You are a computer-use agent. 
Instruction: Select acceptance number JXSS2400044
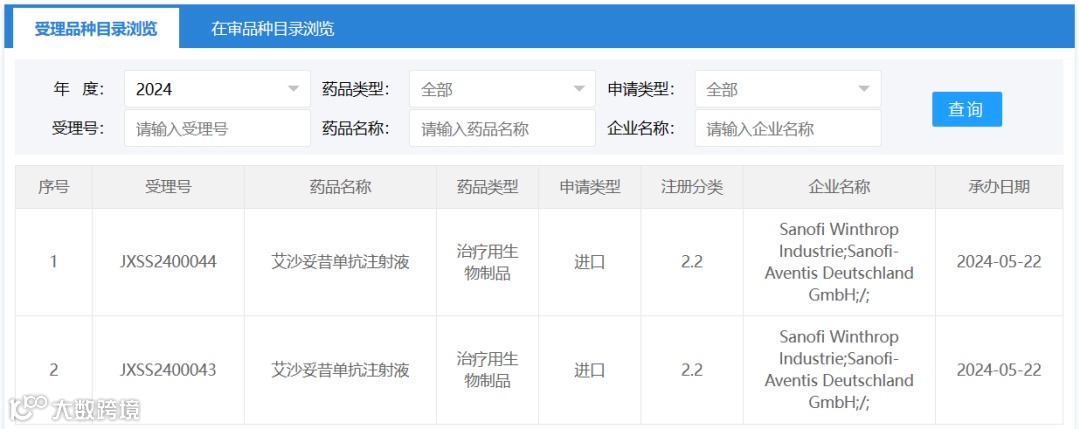[x=168, y=262]
